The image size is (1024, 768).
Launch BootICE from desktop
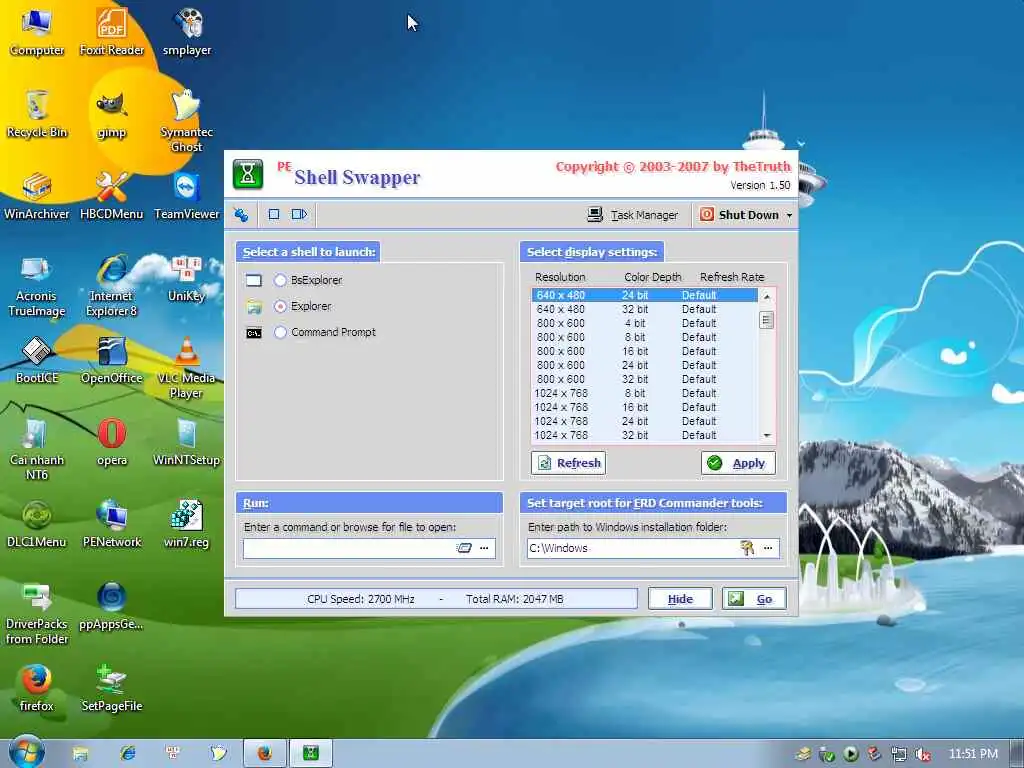(37, 360)
